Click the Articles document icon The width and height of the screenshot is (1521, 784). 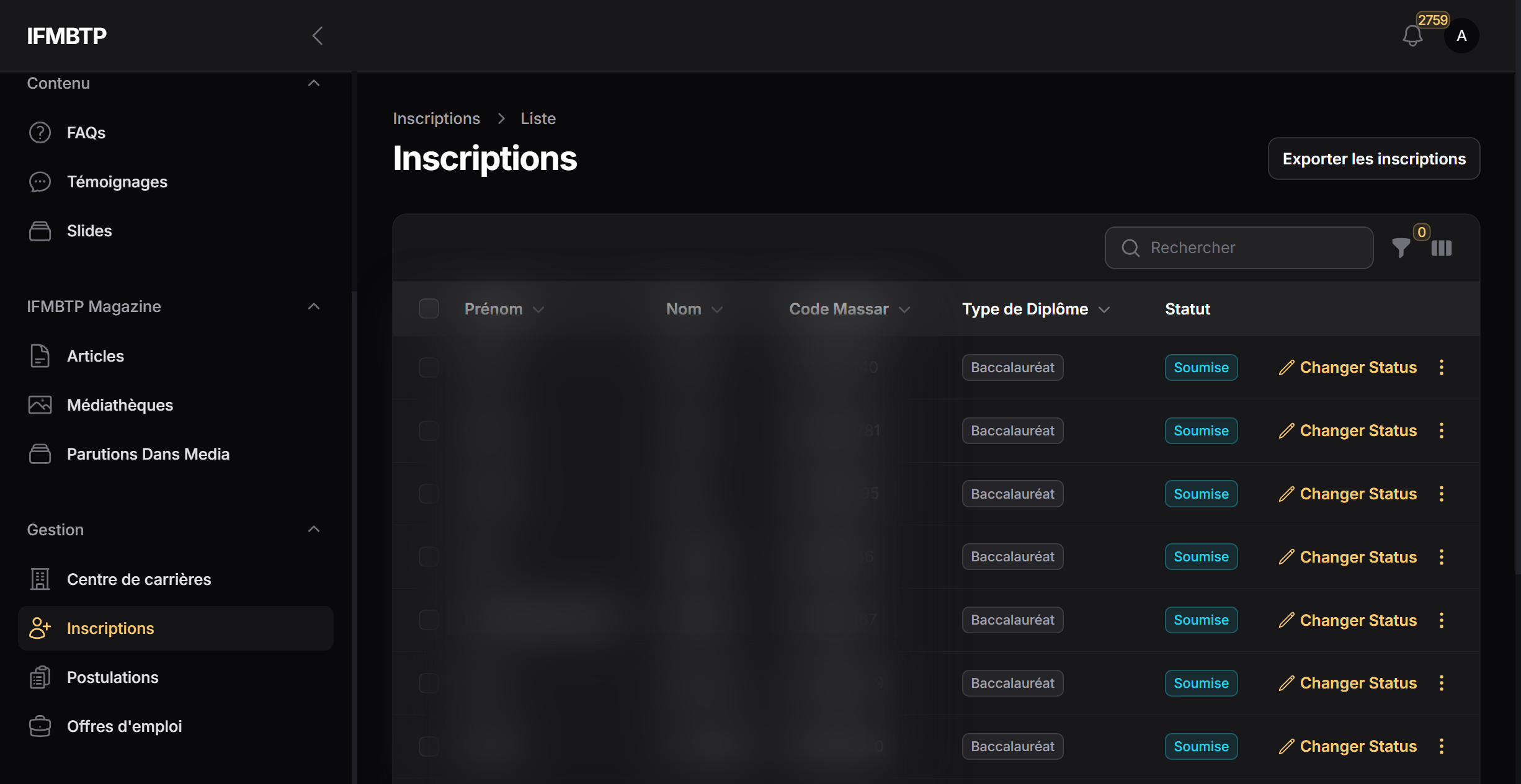pyautogui.click(x=40, y=356)
